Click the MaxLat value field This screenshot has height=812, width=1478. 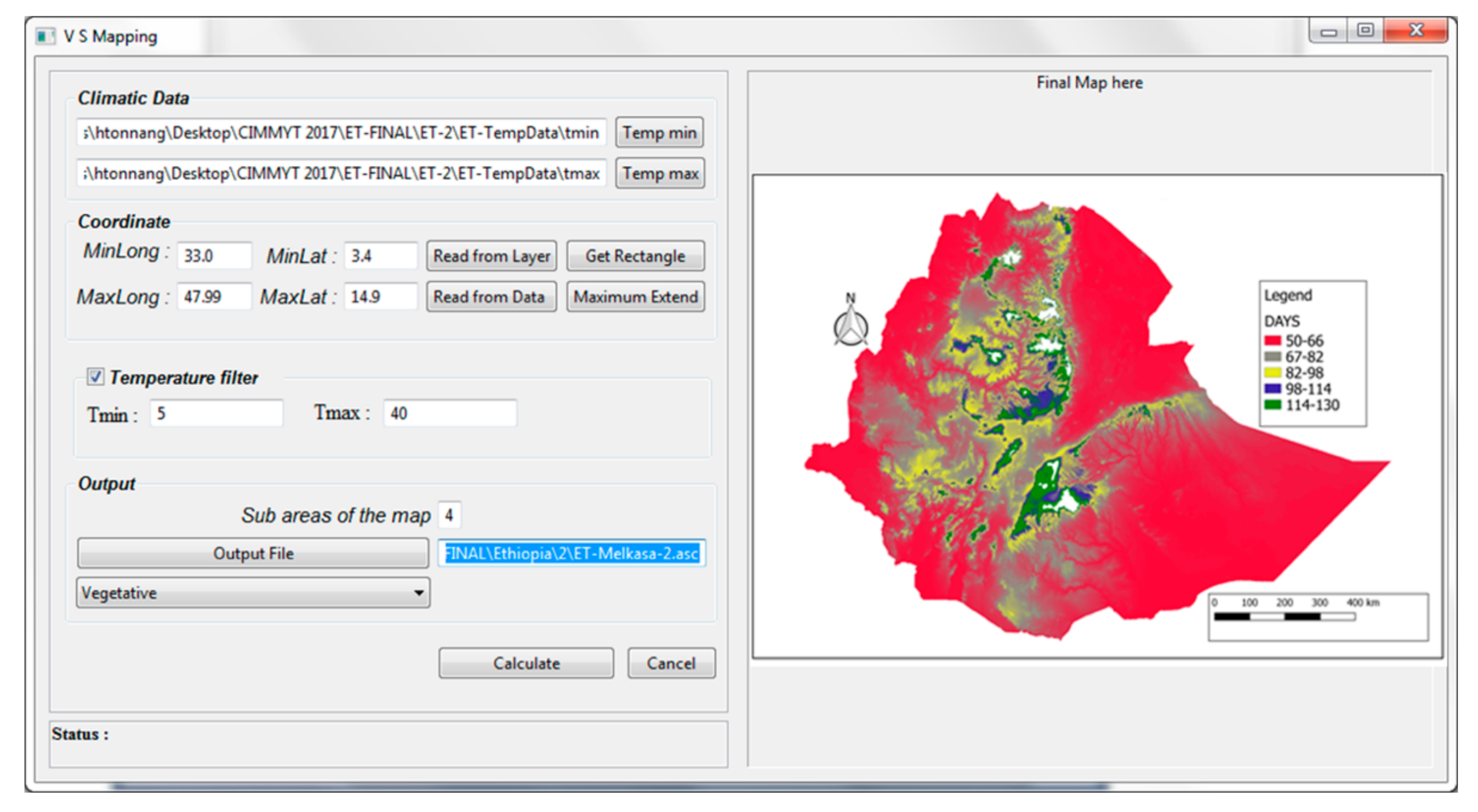pyautogui.click(x=380, y=296)
